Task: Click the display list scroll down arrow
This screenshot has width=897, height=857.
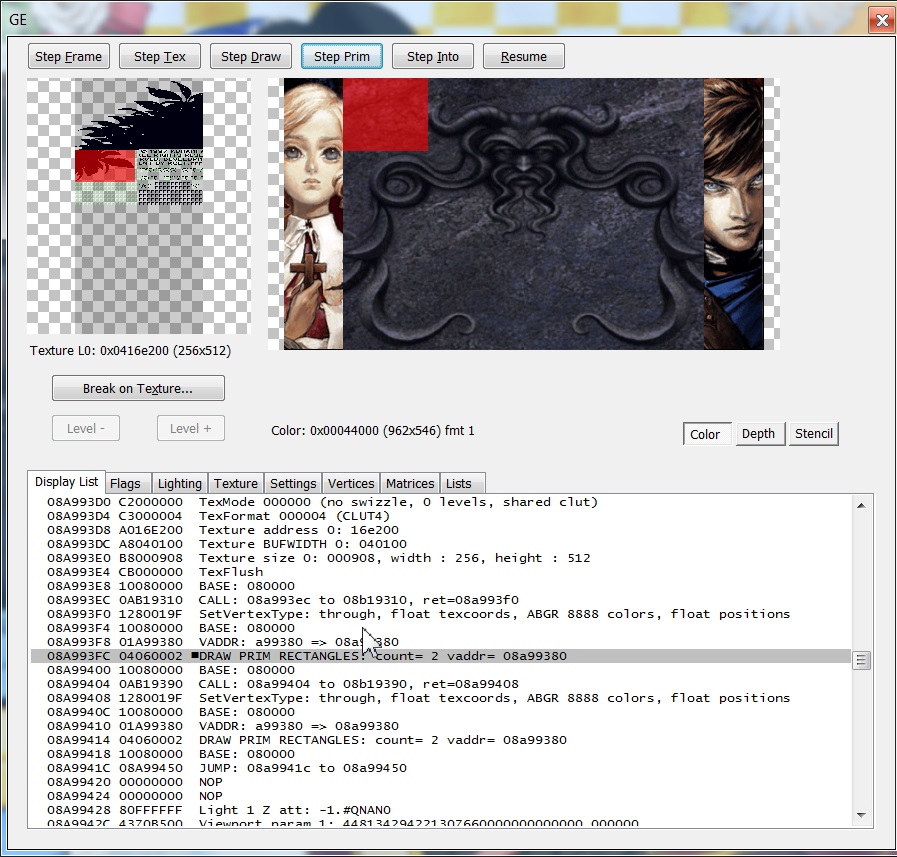Action: coord(861,815)
